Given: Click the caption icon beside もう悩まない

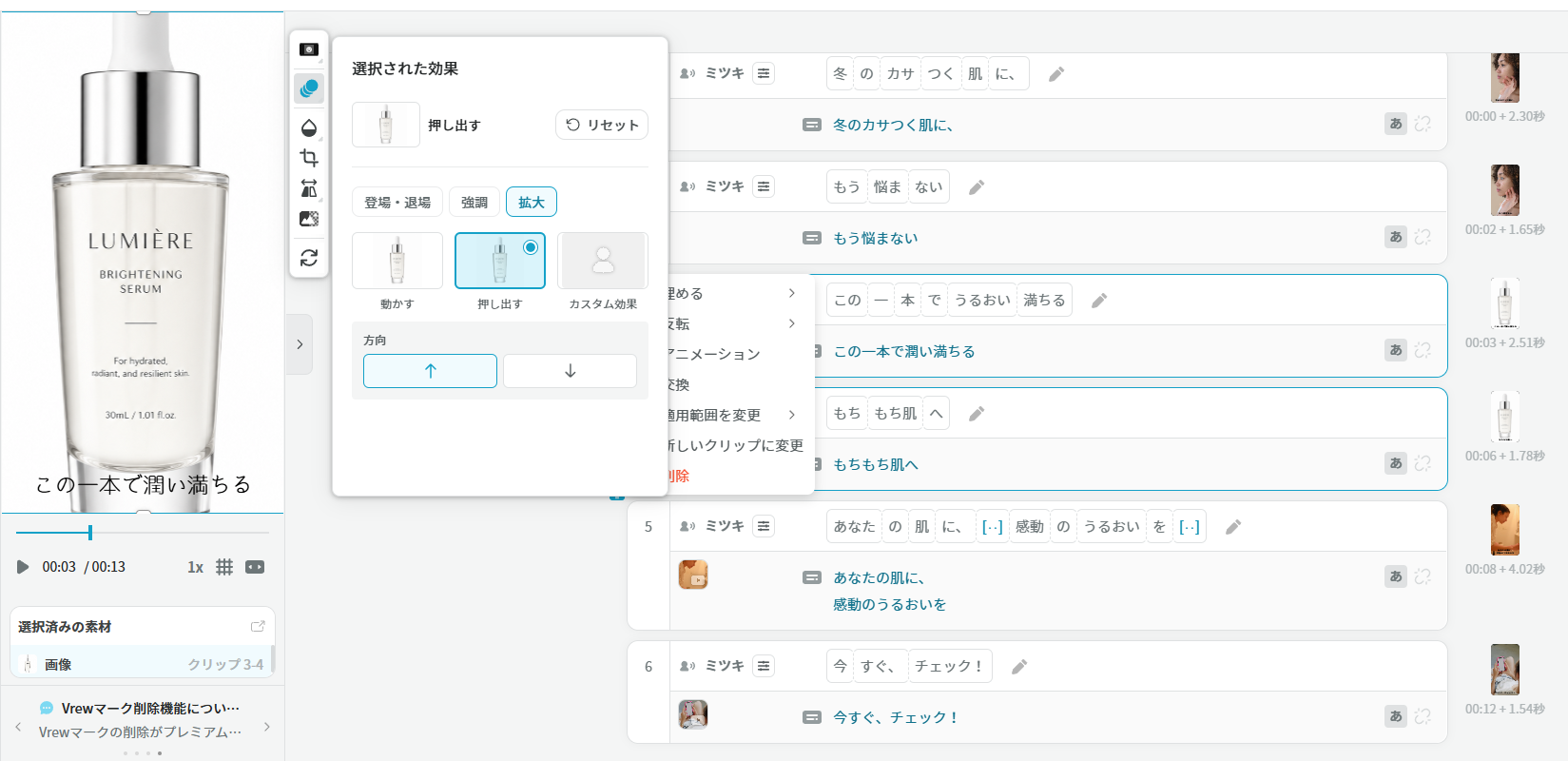Looking at the screenshot, I should 812,238.
